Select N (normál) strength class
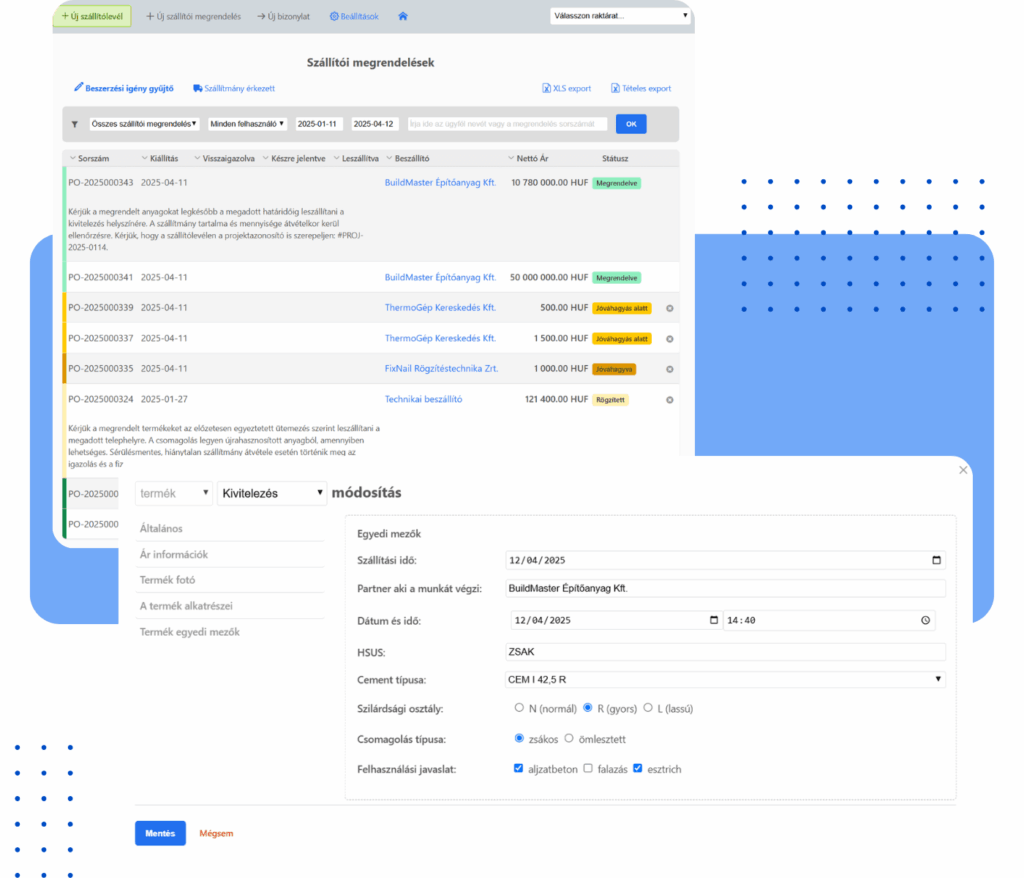This screenshot has width=1024, height=878. [519, 708]
